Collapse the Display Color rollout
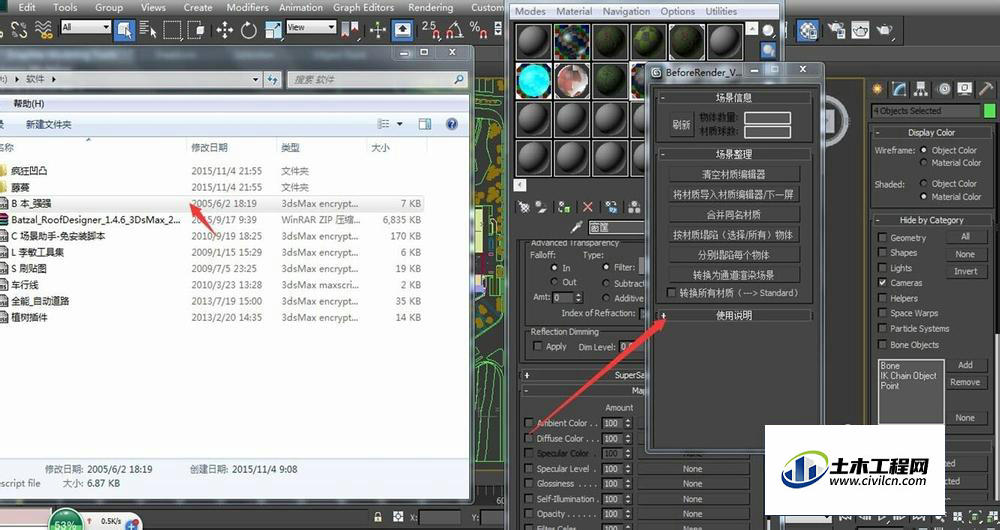Screen dimensions: 1000x530 (931, 133)
